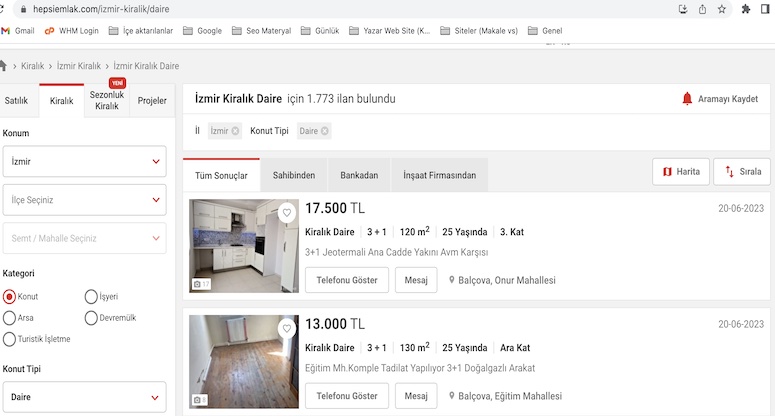Open the İlçe Seçiniz dropdown

tap(85, 200)
